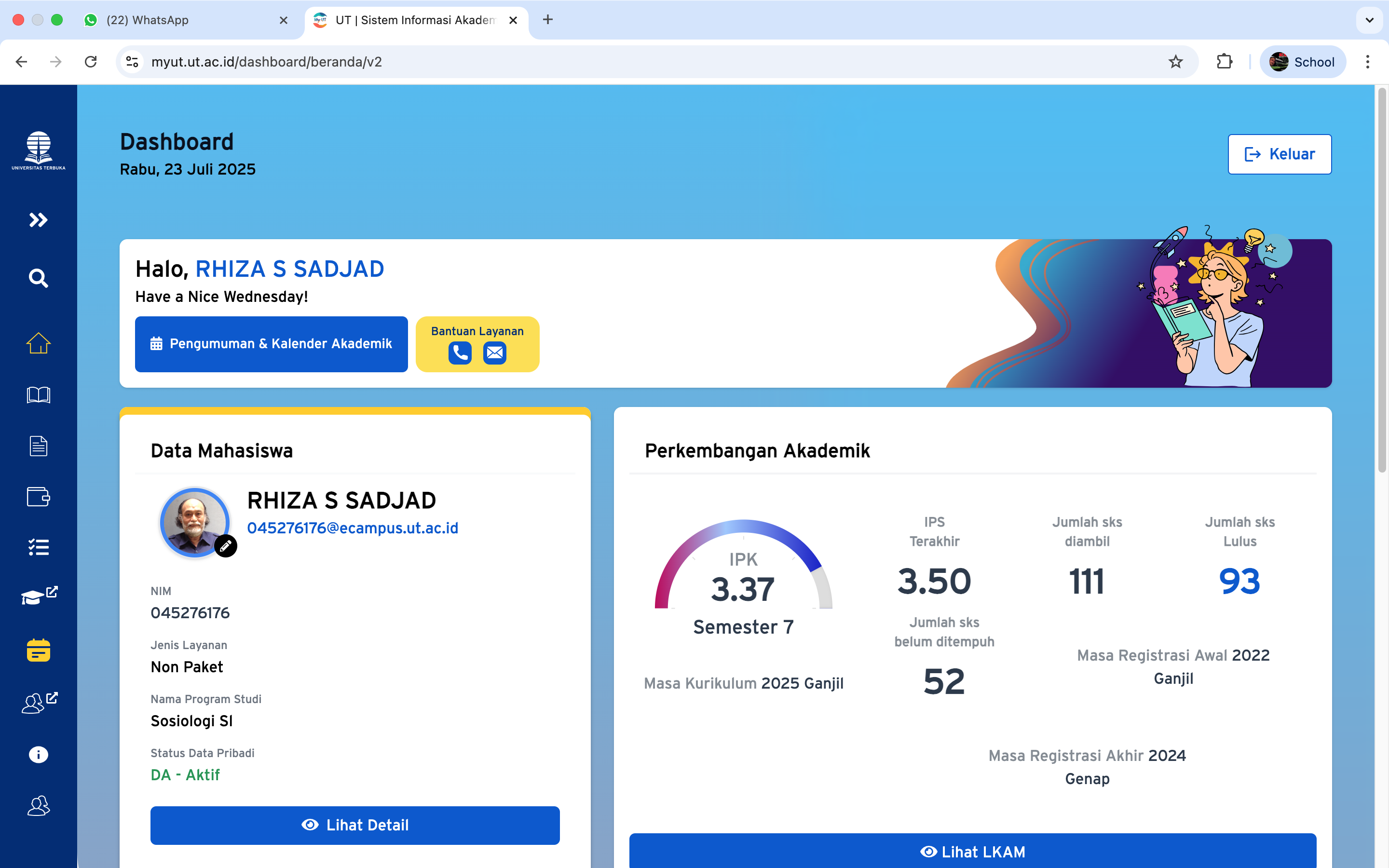
Task: Close the WhatsApp tab
Action: [284, 20]
